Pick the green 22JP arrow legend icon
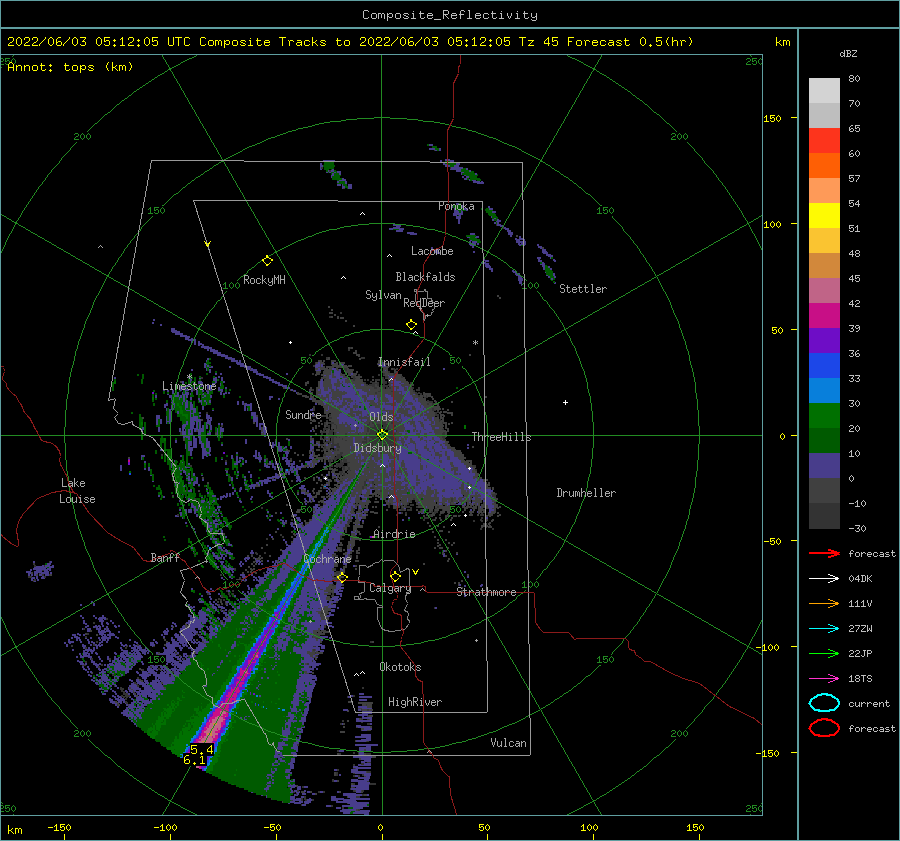This screenshot has height=841, width=900. (x=824, y=653)
